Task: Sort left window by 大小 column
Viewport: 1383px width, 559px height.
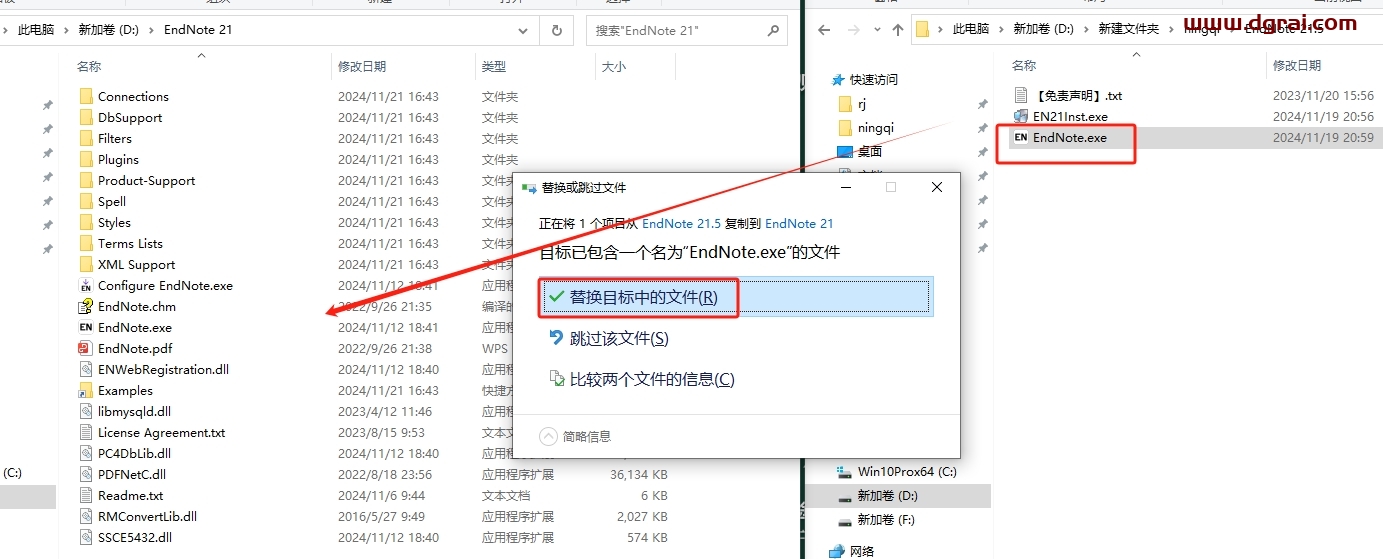Action: tap(613, 67)
